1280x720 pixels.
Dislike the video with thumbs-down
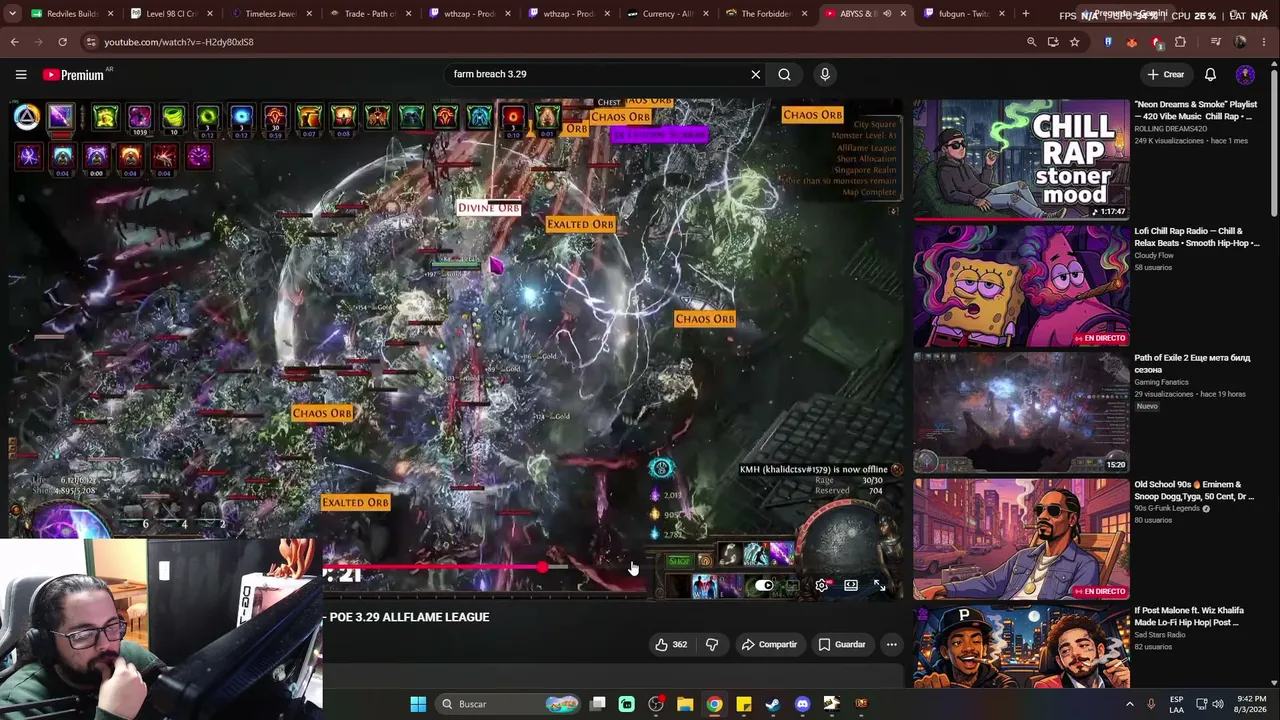(712, 645)
